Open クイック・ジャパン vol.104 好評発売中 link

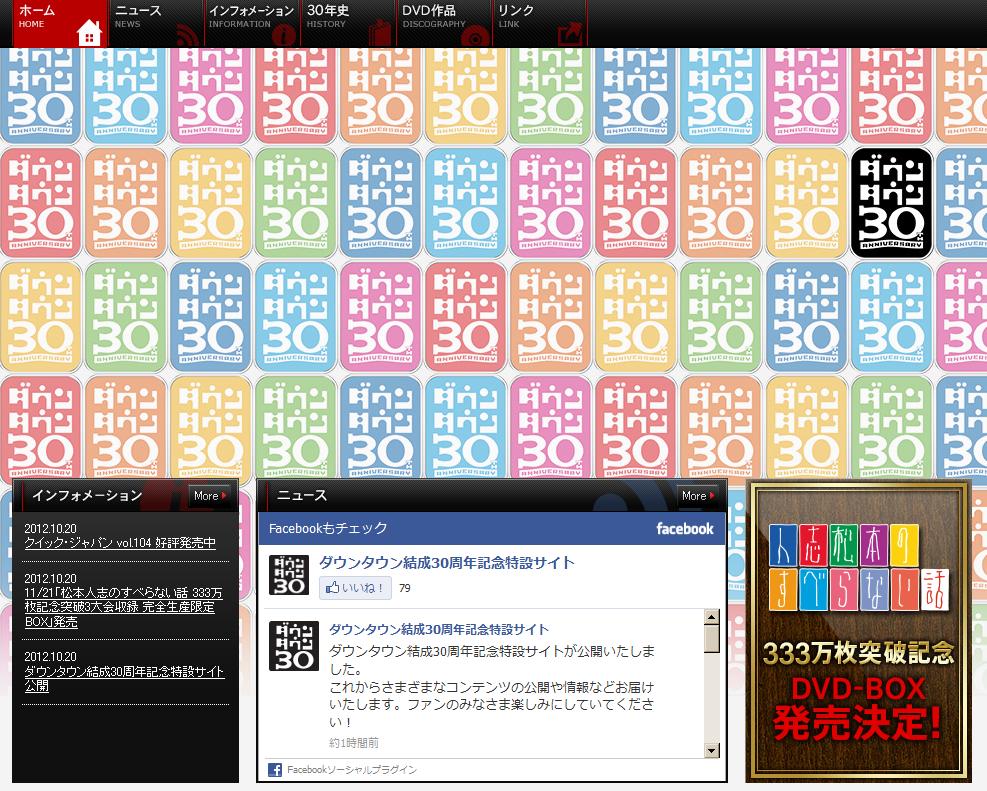pyautogui.click(x=120, y=543)
